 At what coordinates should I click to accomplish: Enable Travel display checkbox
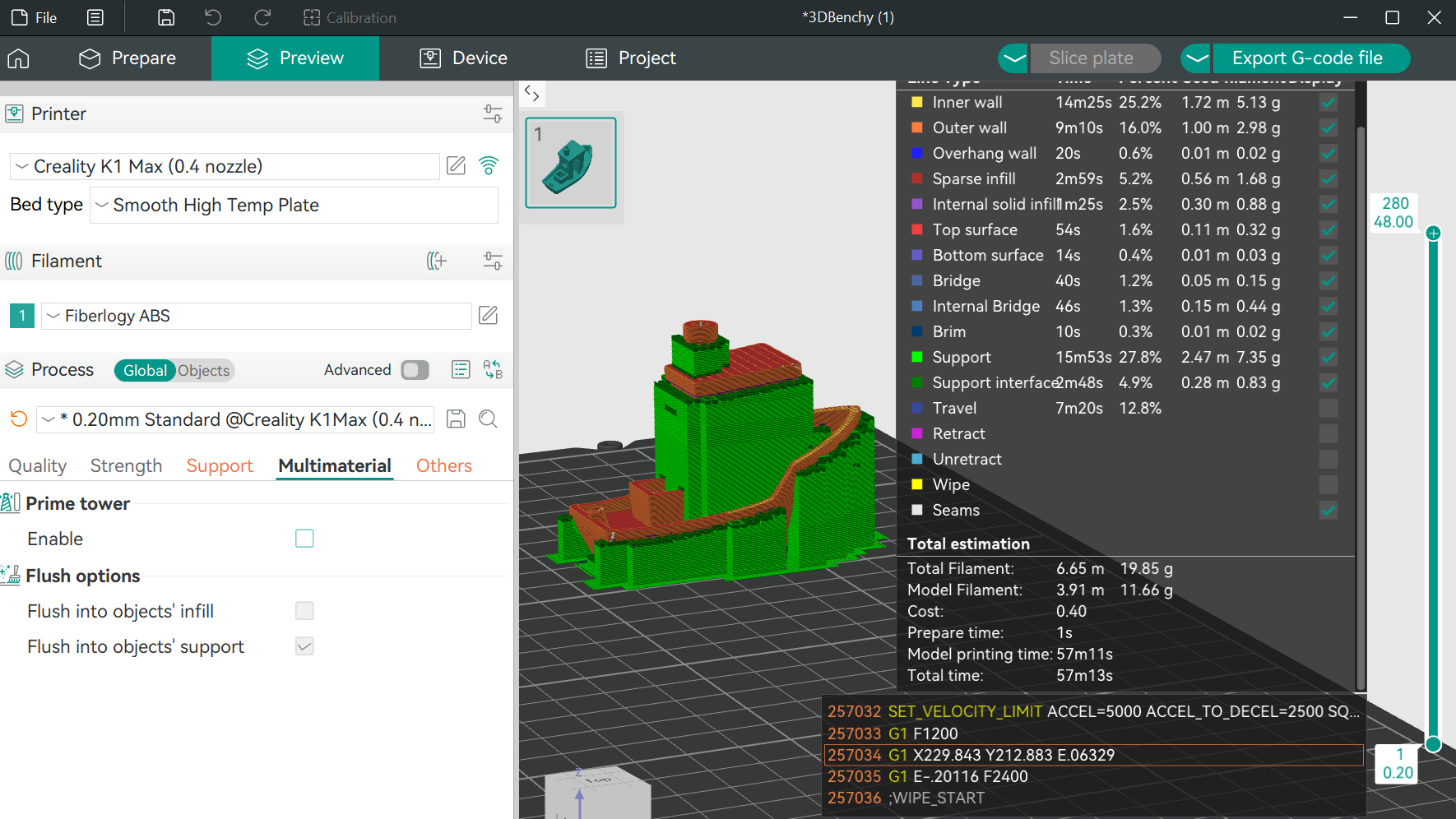point(1328,409)
